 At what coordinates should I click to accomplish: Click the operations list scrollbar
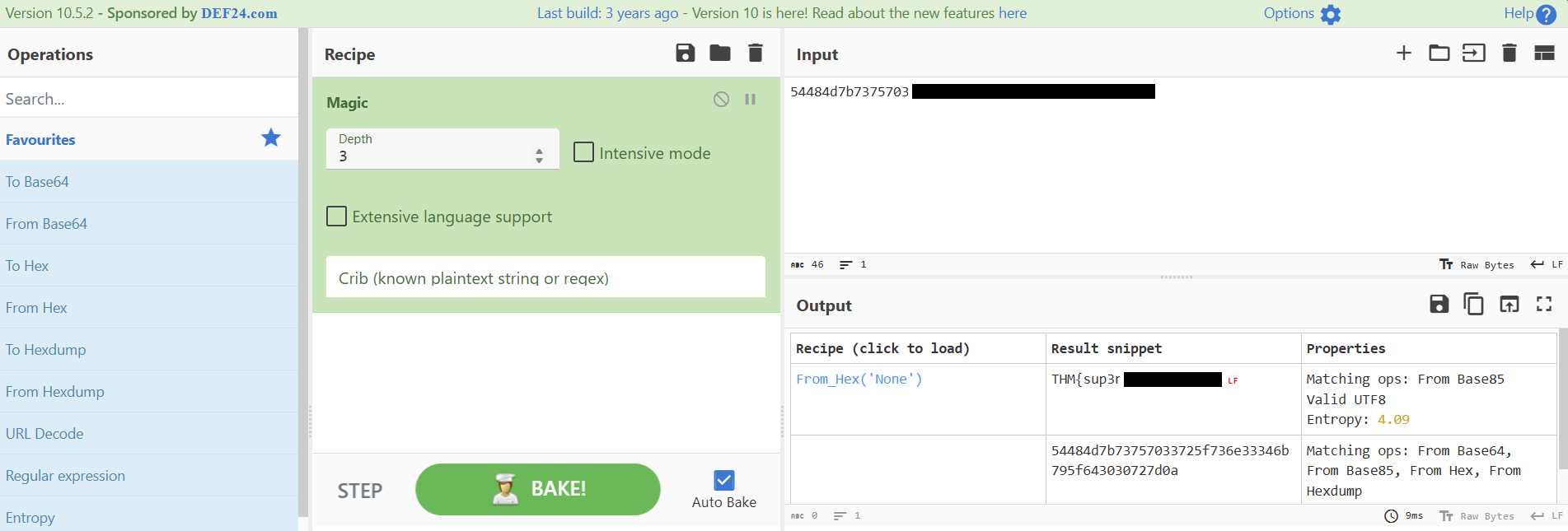(x=303, y=272)
